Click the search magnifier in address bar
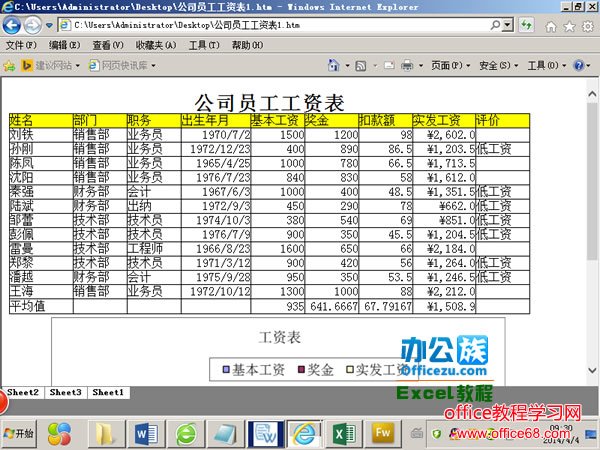This screenshot has width=600, height=450. pos(496,25)
